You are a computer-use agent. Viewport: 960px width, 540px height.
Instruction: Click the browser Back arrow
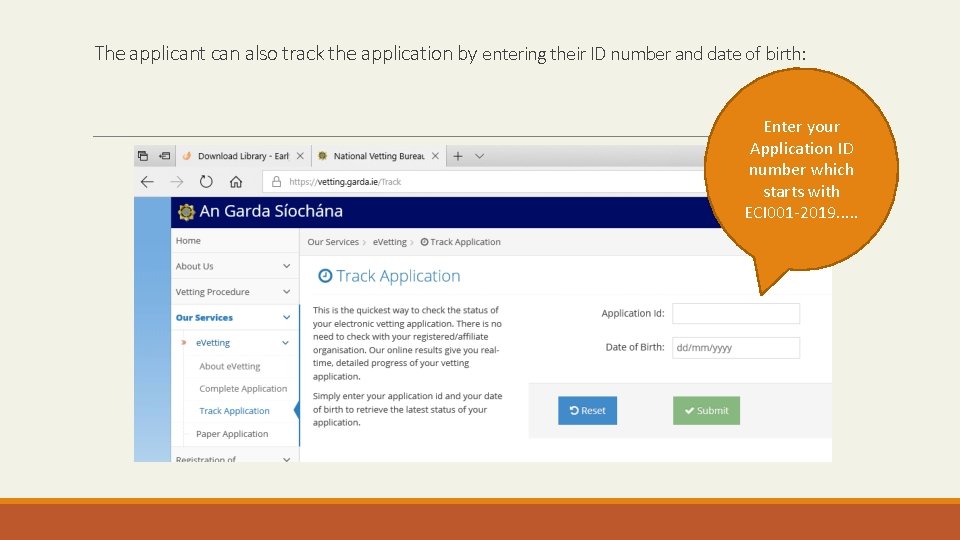click(x=147, y=182)
